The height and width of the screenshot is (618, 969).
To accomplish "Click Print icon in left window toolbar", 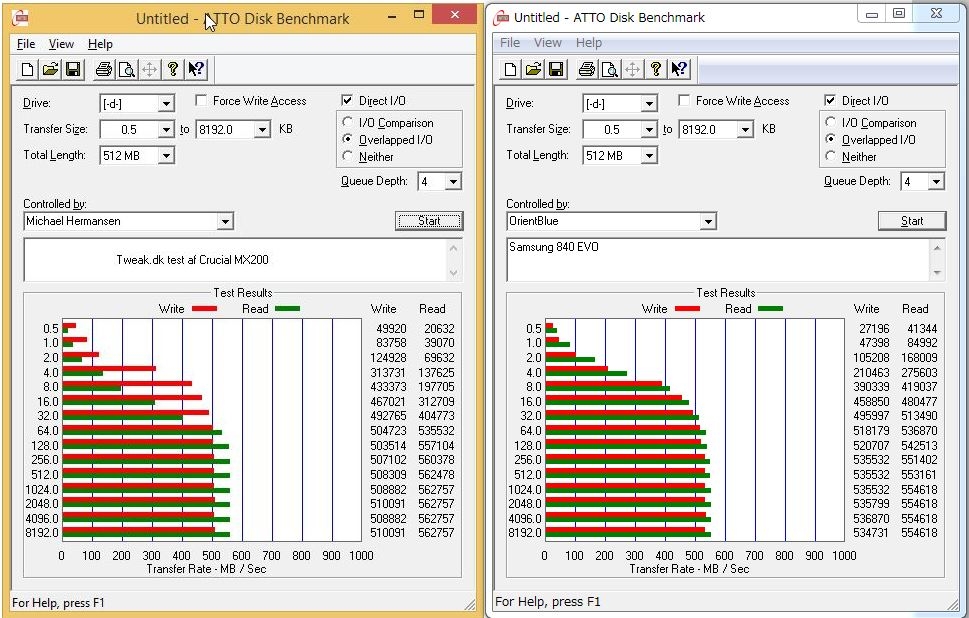I will coord(103,69).
